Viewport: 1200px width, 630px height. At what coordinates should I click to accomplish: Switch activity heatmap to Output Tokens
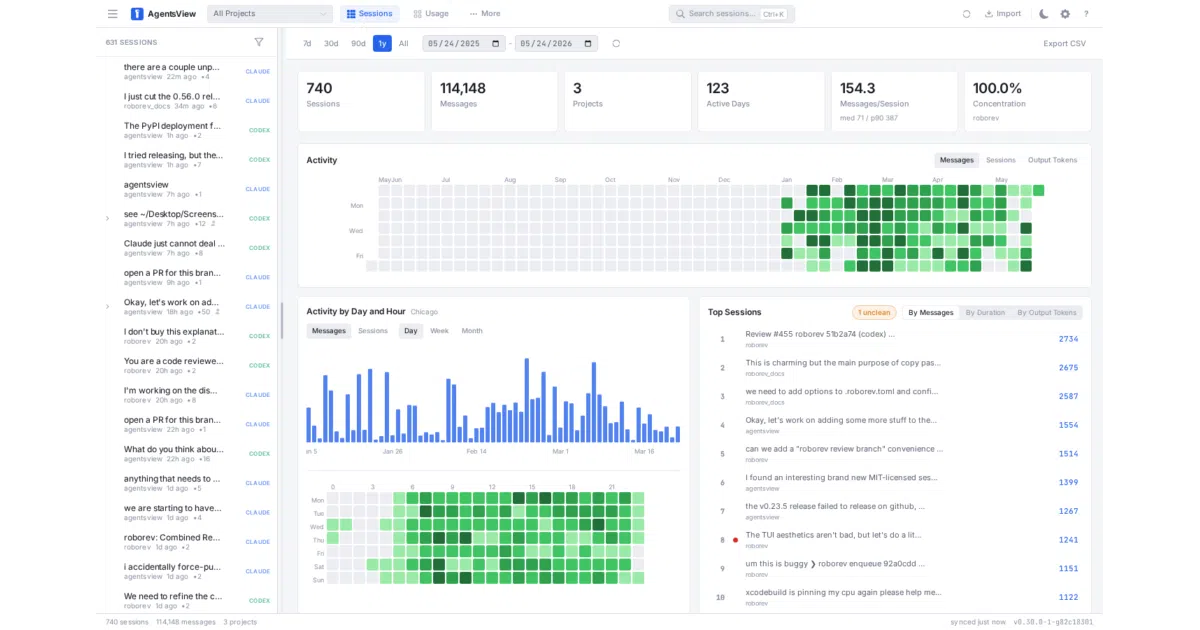pyautogui.click(x=1053, y=160)
